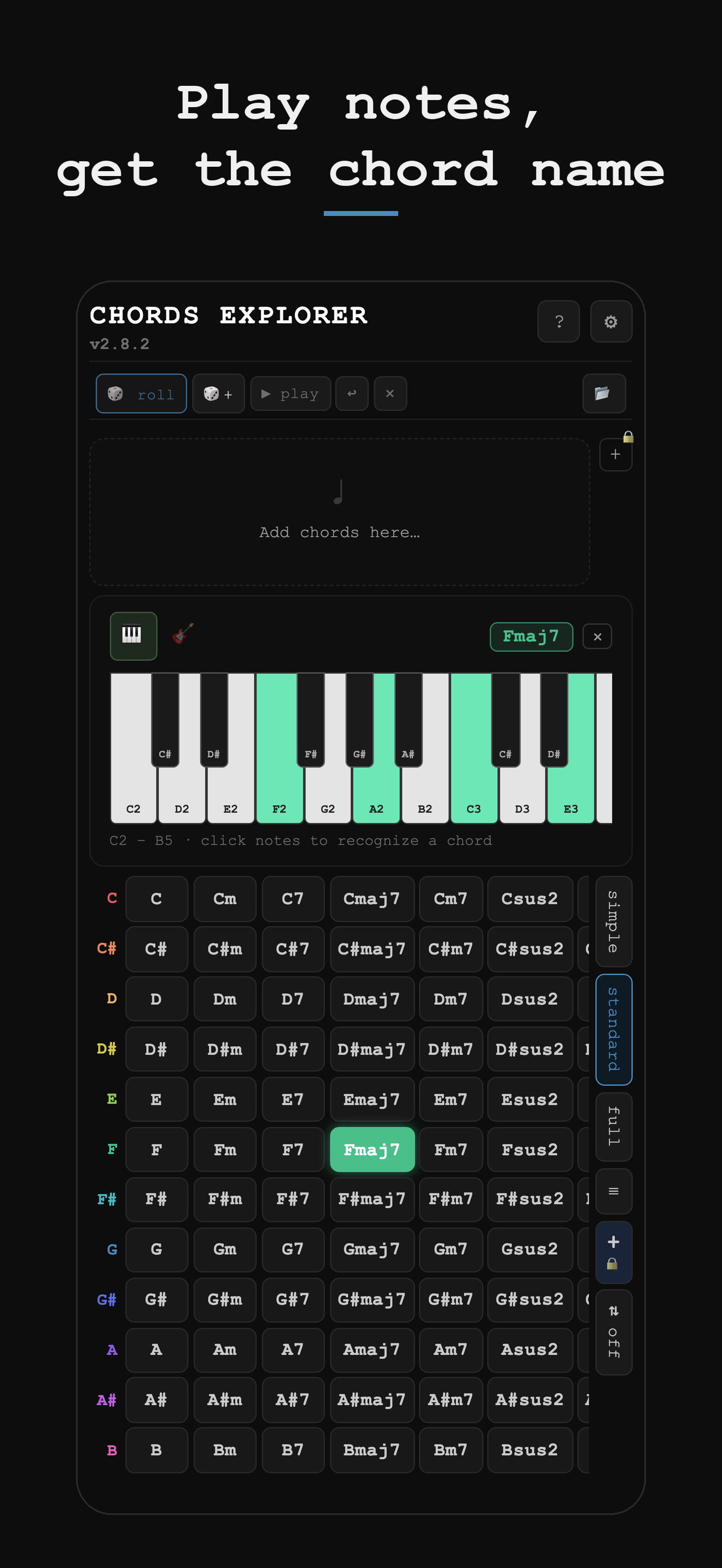Open the list menu icon in sidebar
The image size is (722, 1568).
[614, 1191]
